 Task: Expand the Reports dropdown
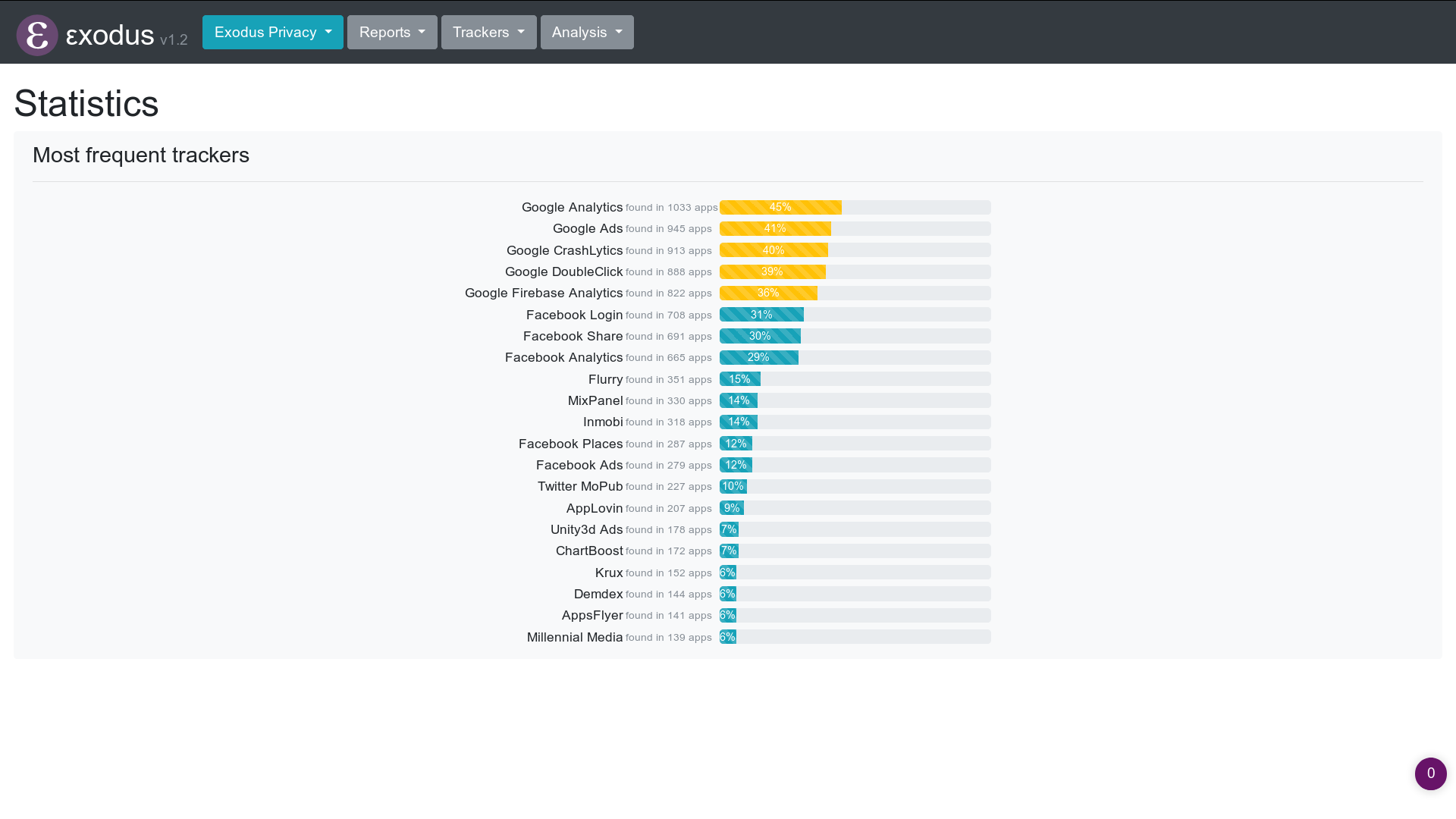pyautogui.click(x=392, y=33)
